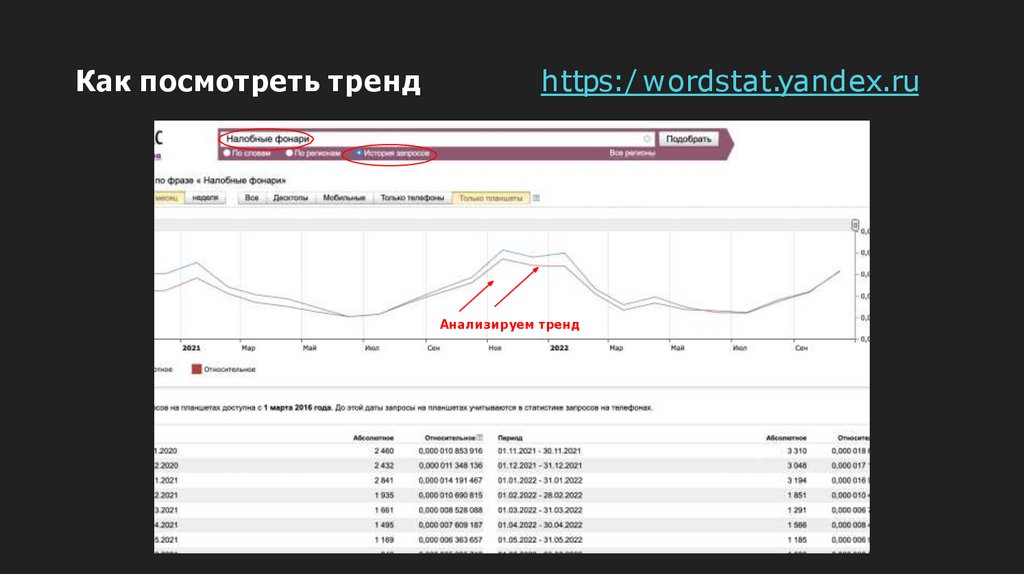
Task: Click absolute value 2 460
Action: pos(384,451)
